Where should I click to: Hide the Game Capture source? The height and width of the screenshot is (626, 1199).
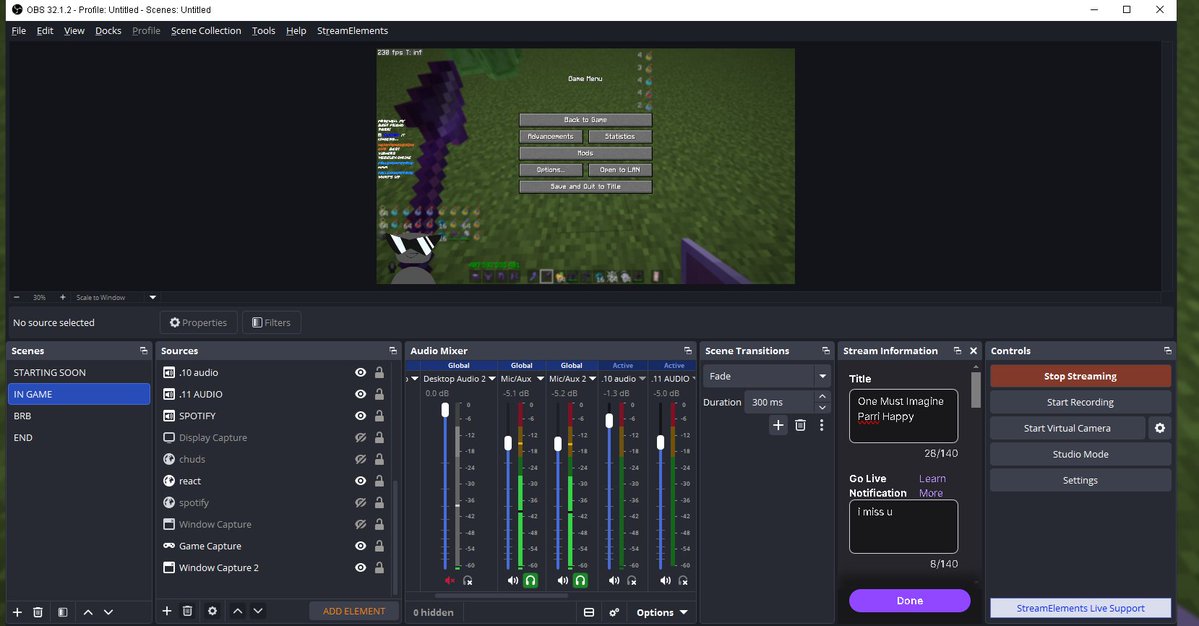pyautogui.click(x=360, y=546)
